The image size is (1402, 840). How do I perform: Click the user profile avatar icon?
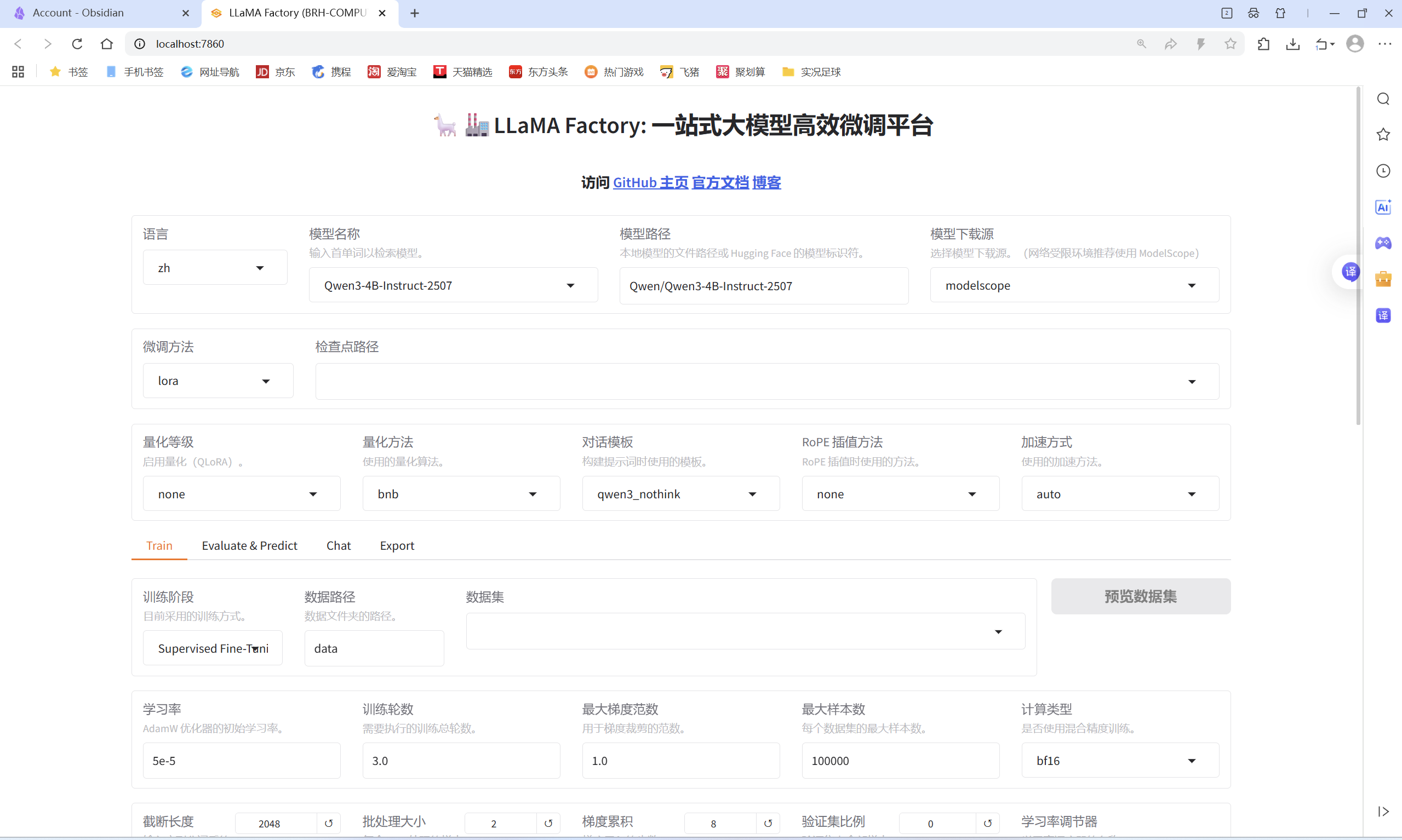click(1354, 44)
